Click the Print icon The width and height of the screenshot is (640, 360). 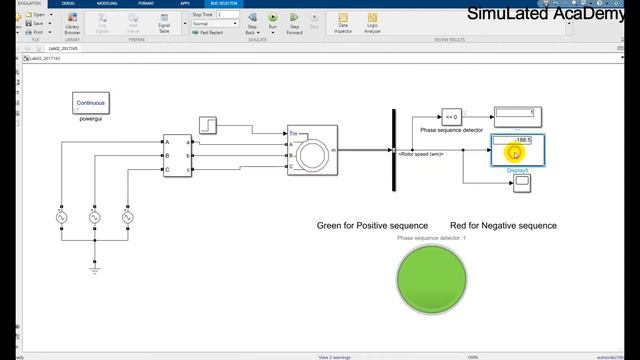[x=29, y=32]
